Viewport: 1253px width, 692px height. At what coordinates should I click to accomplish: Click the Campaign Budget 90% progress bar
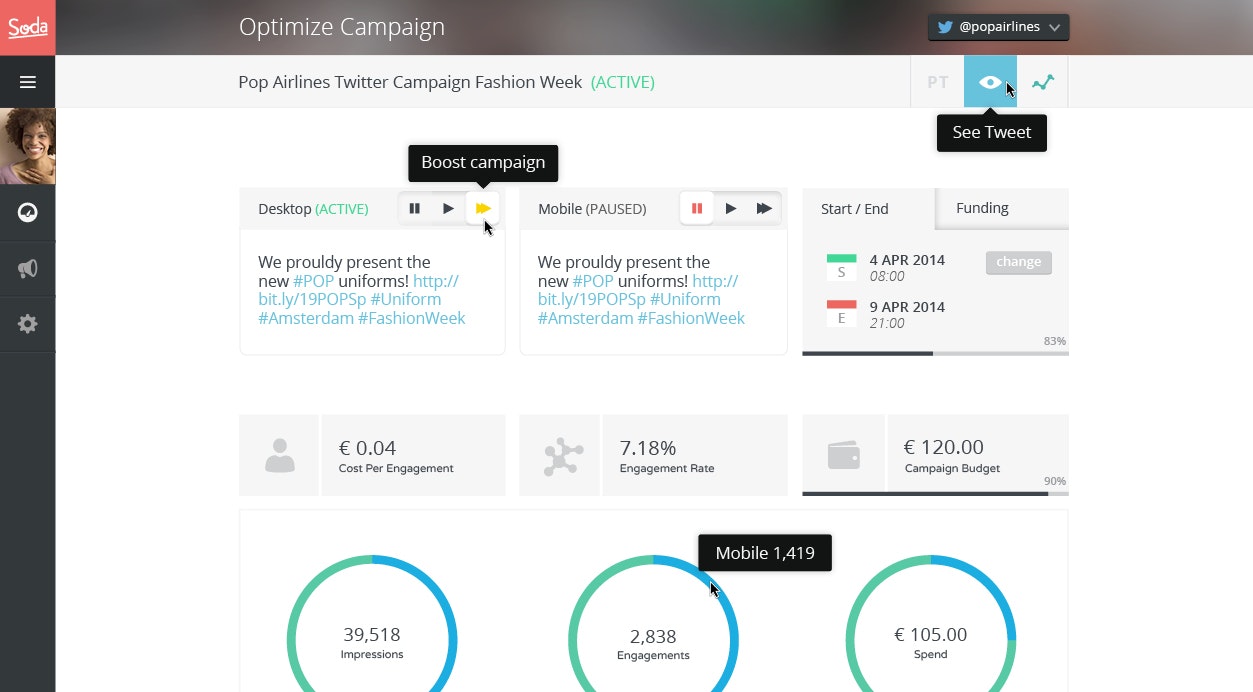tap(935, 494)
